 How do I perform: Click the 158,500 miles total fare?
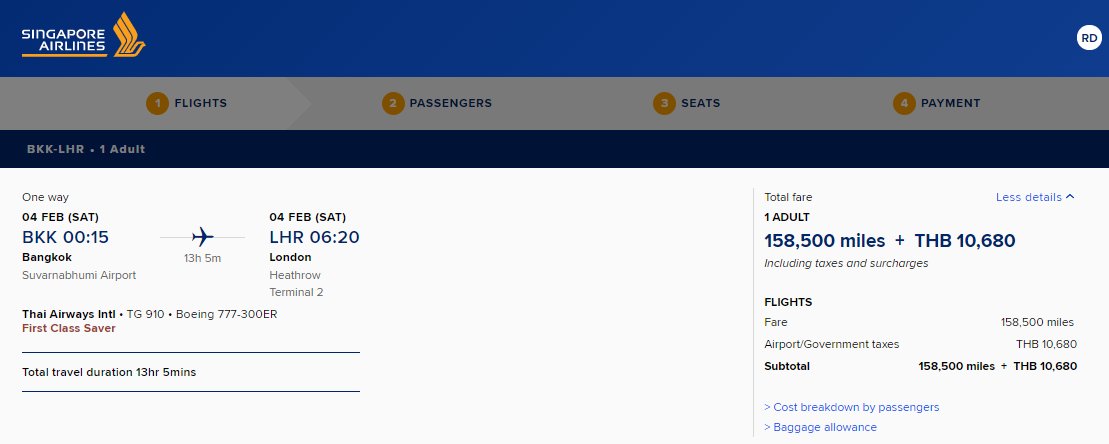click(825, 241)
